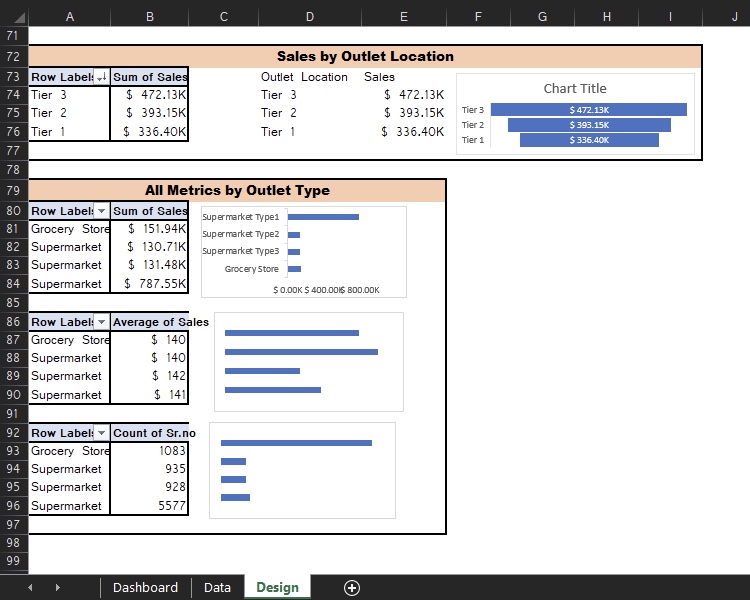Image resolution: width=750 pixels, height=600 pixels.
Task: Select row 85 header
Action: pos(14,302)
